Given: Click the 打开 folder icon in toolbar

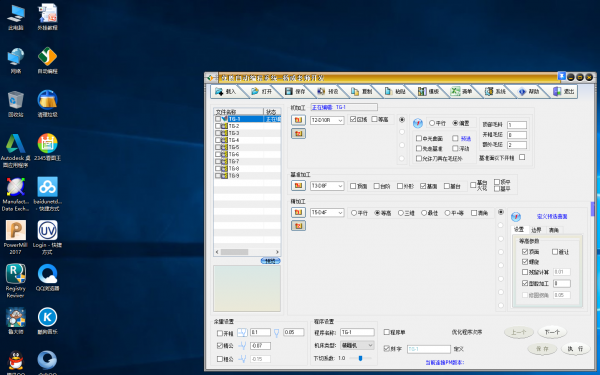Looking at the screenshot, I should pyautogui.click(x=255, y=91).
